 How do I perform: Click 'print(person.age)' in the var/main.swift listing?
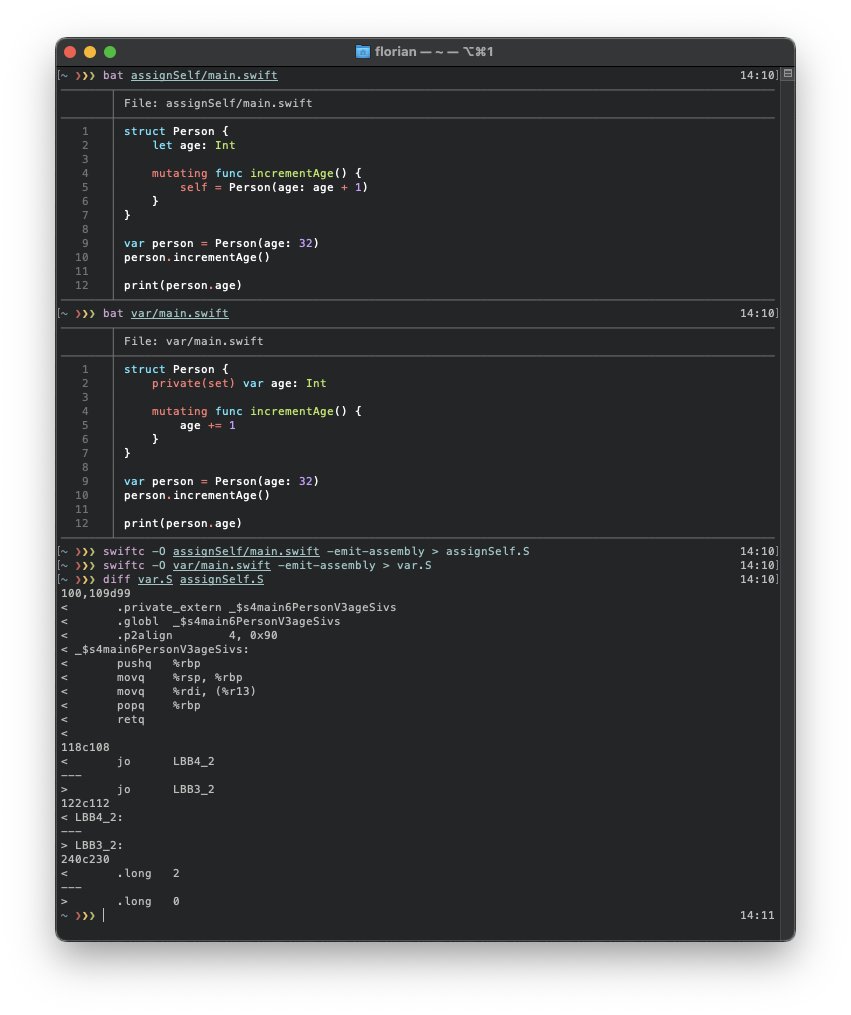[182, 523]
